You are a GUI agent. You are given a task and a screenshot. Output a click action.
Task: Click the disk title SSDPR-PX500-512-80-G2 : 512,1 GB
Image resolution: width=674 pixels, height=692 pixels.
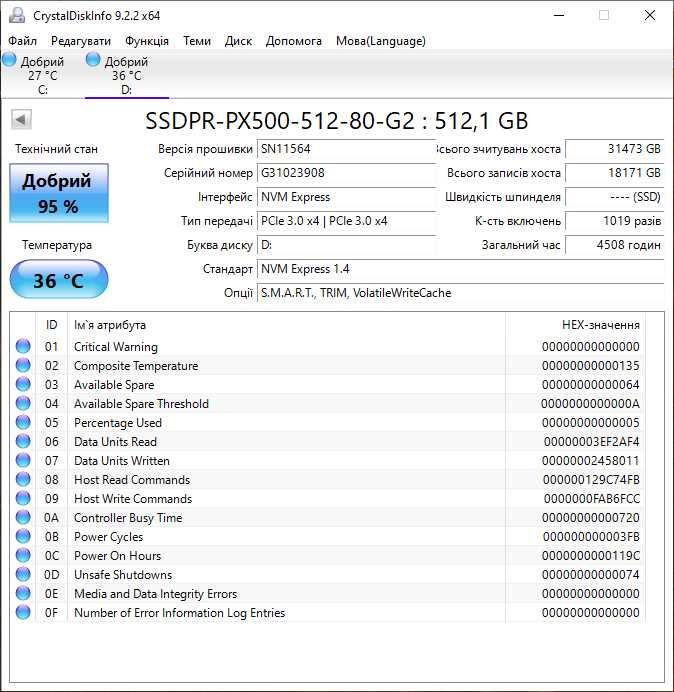coord(336,120)
